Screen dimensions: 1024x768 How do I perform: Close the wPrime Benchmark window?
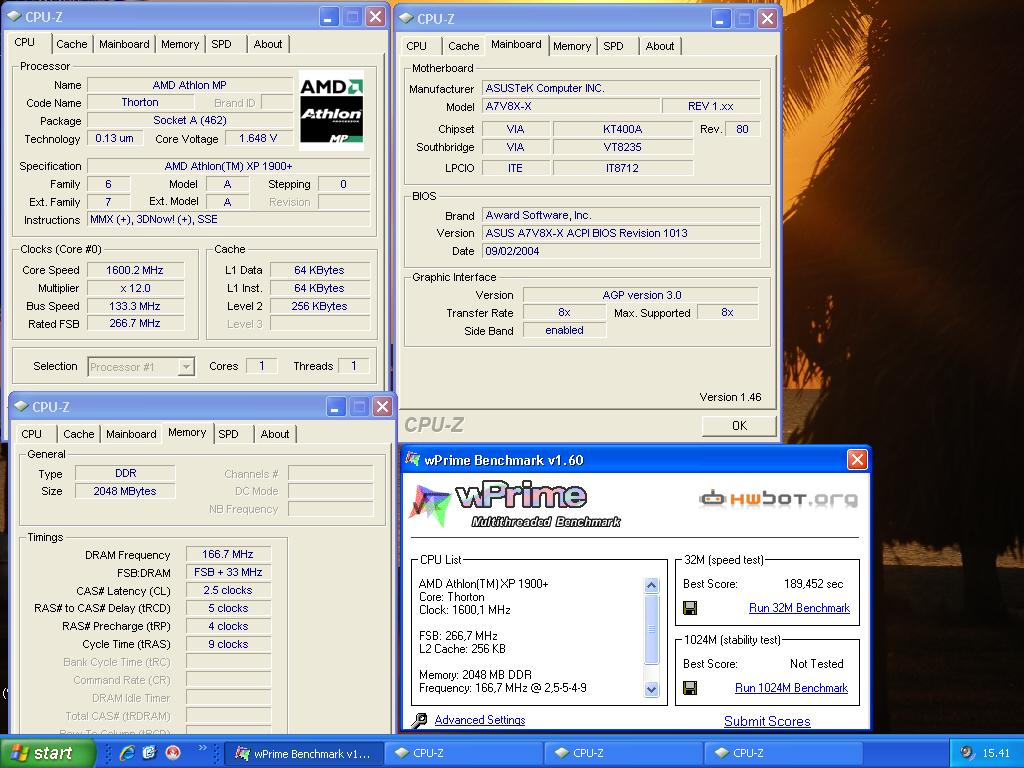coord(857,460)
